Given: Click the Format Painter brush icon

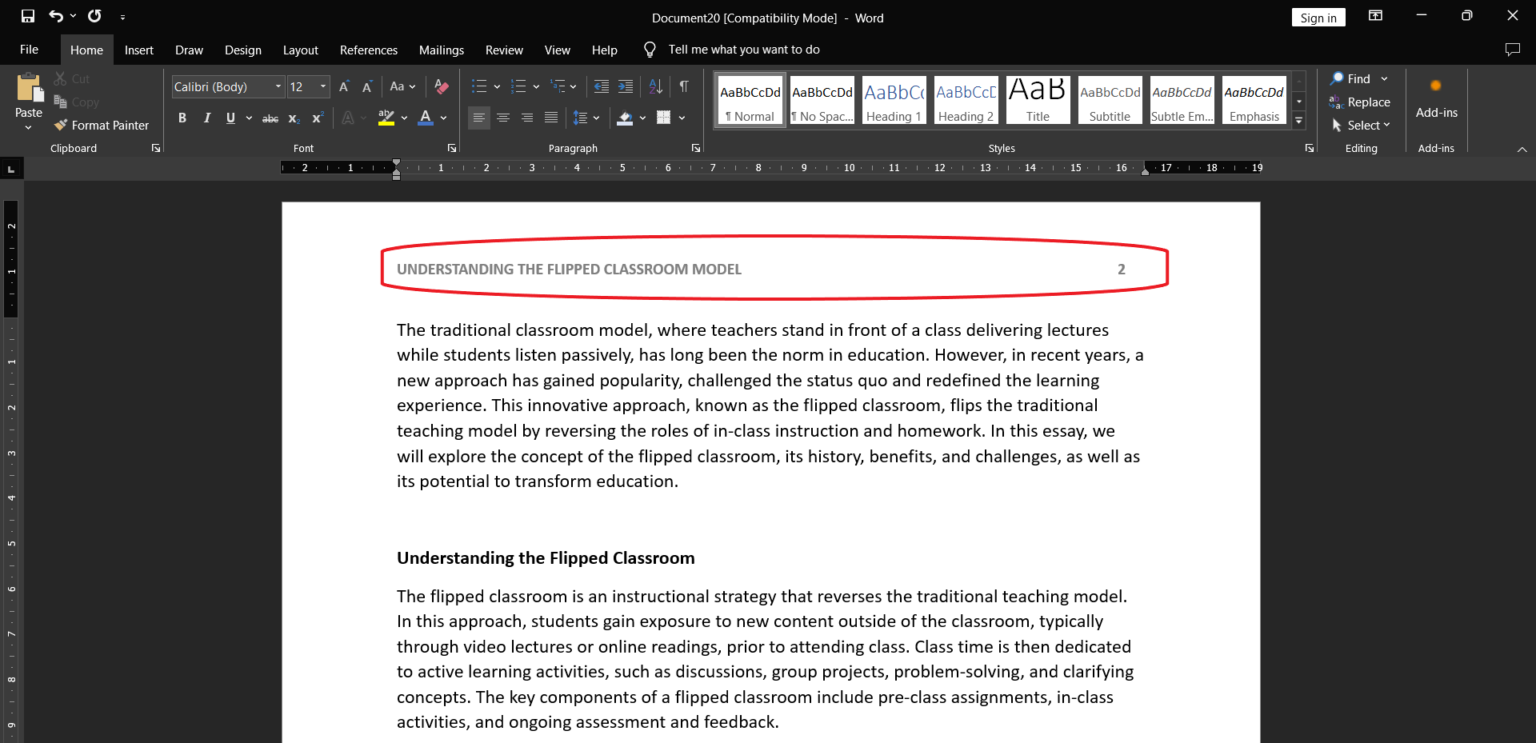Looking at the screenshot, I should [x=61, y=125].
